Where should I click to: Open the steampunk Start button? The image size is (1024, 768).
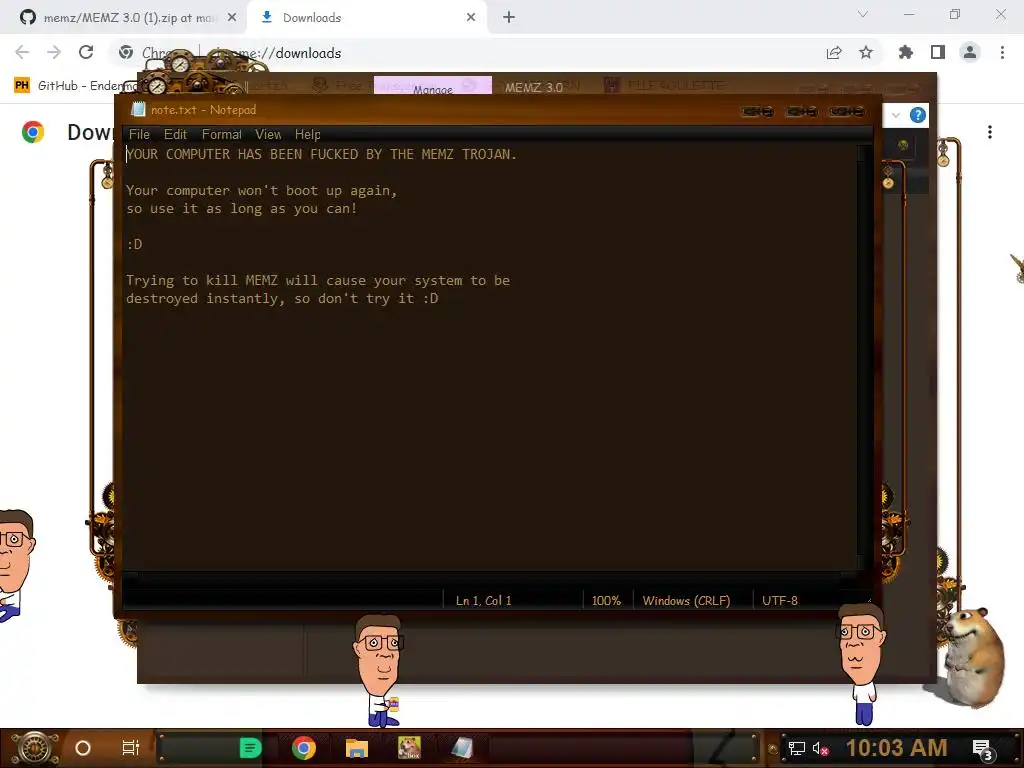point(35,748)
